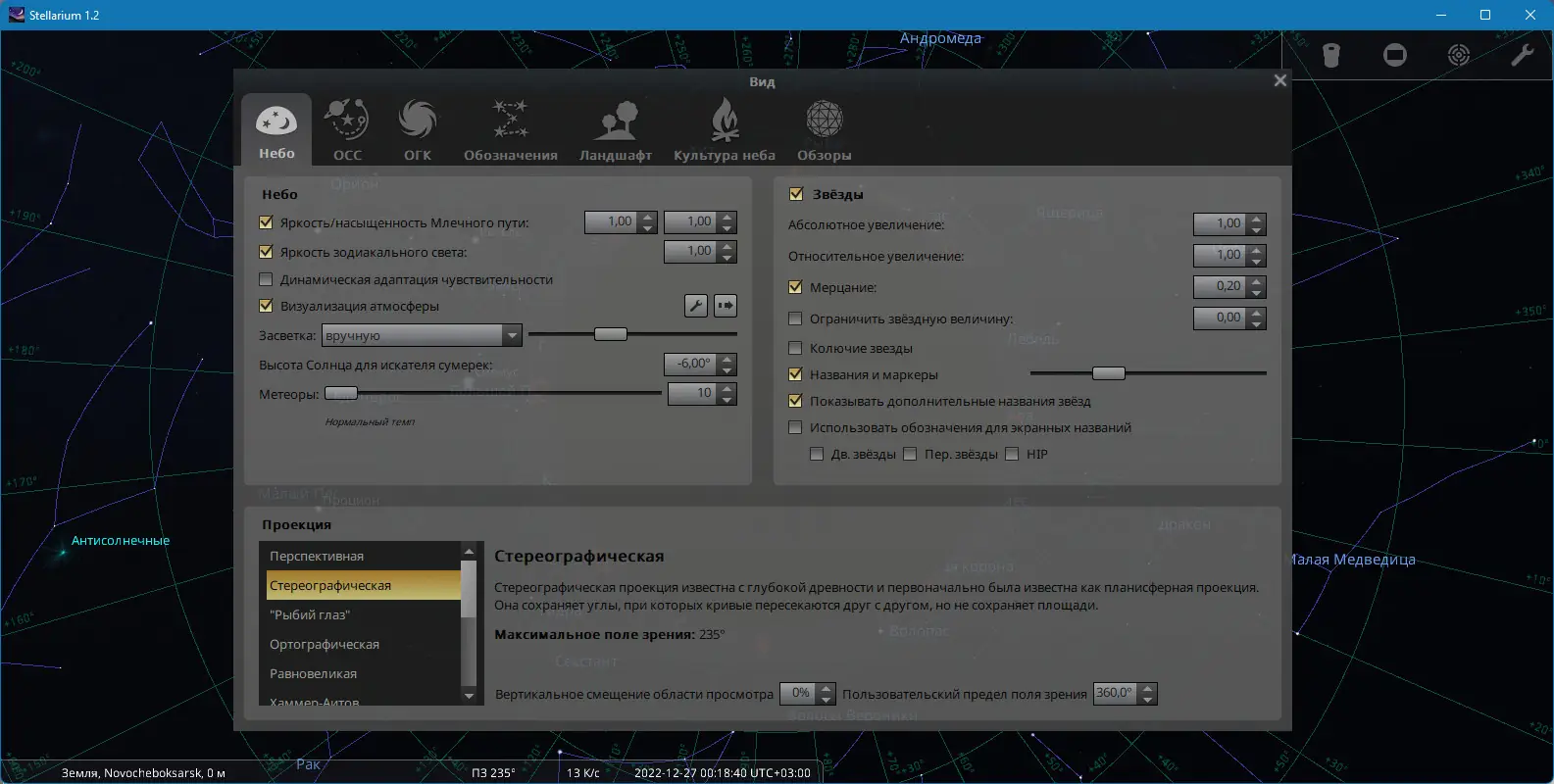This screenshot has height=784, width=1554.
Task: Click the Андромеда constellation label
Action: click(940, 38)
